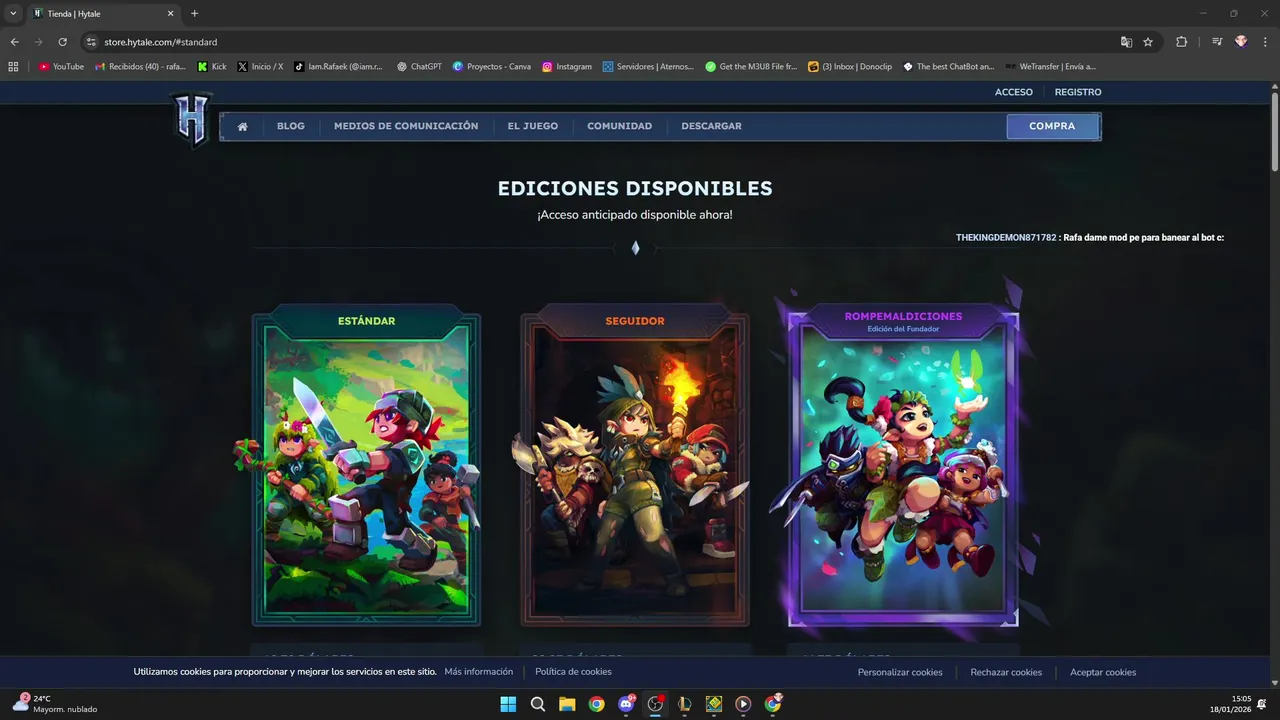1280x720 pixels.
Task: Bookmark this page with the star icon
Action: (1148, 42)
